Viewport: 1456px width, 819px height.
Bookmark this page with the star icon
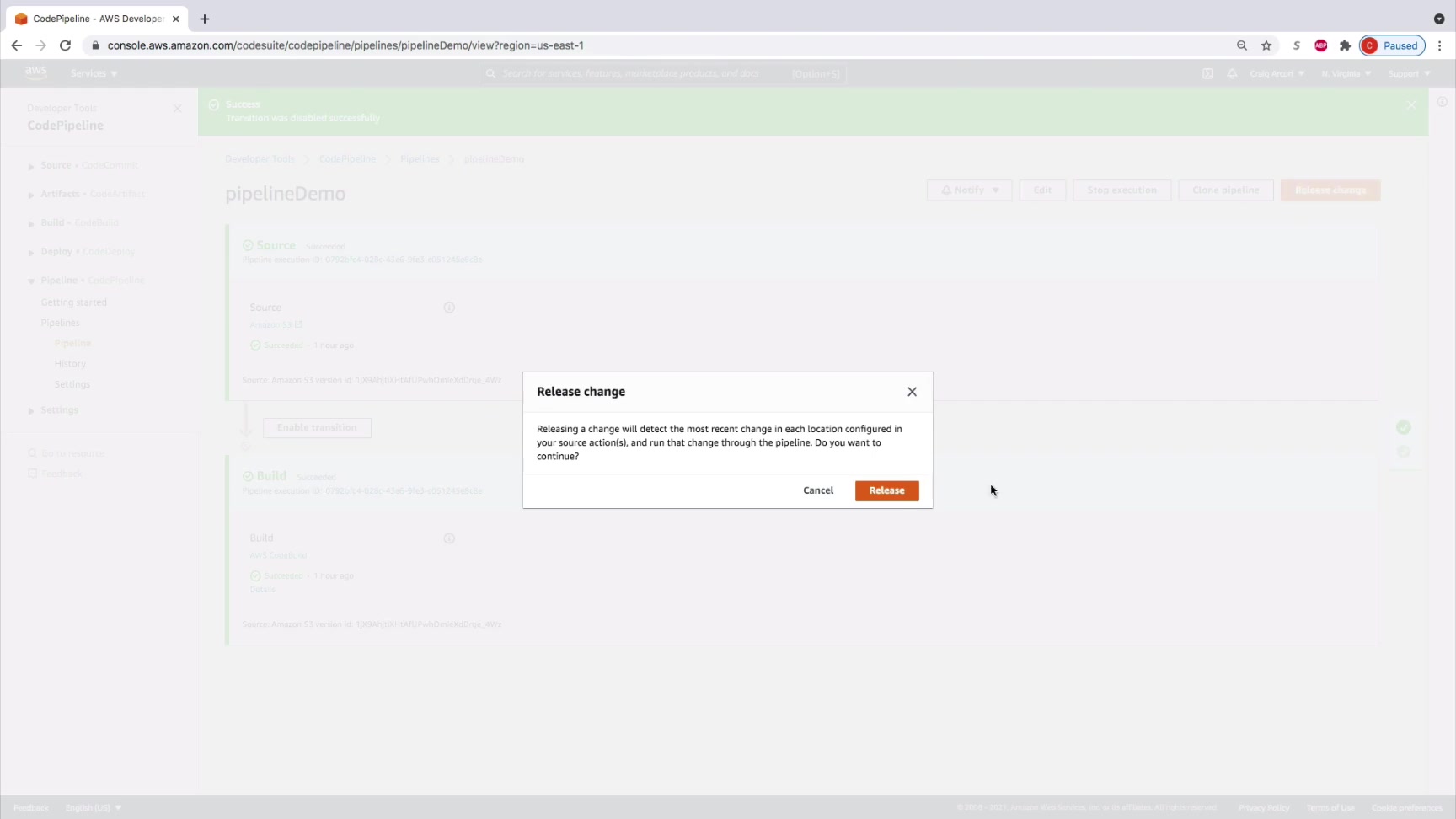[x=1266, y=45]
